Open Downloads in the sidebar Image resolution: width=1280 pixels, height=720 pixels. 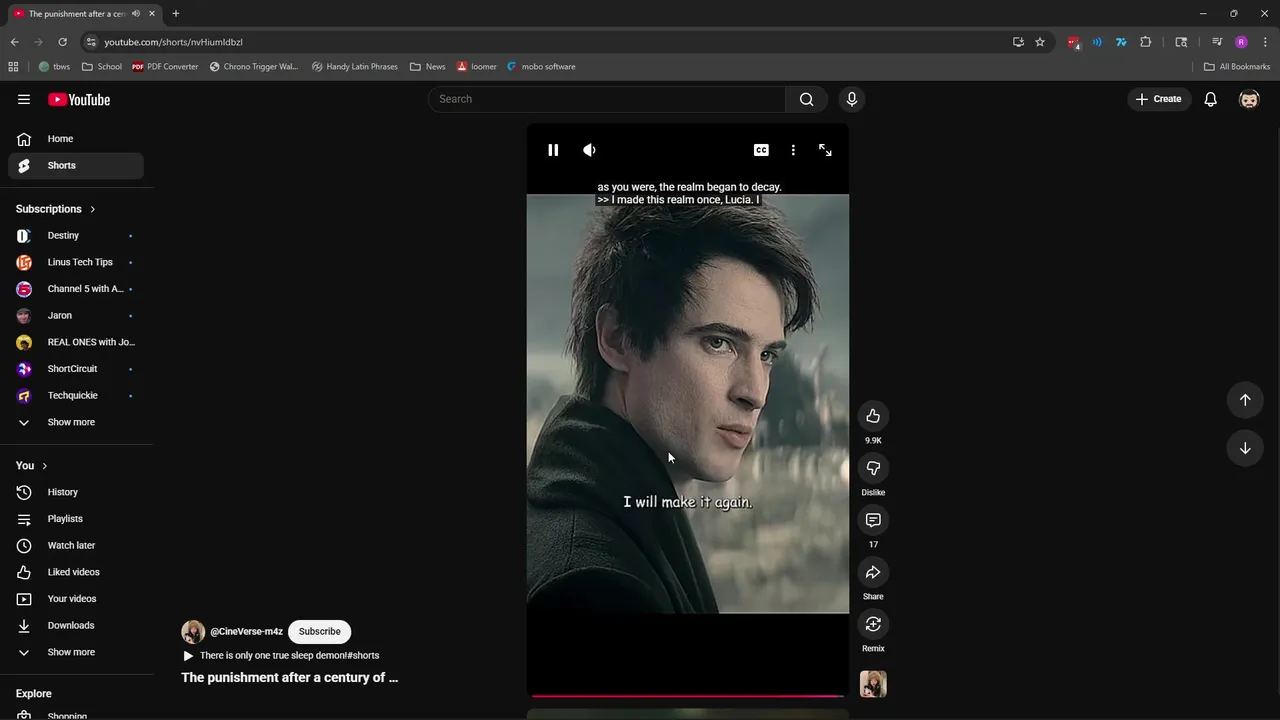click(x=76, y=626)
